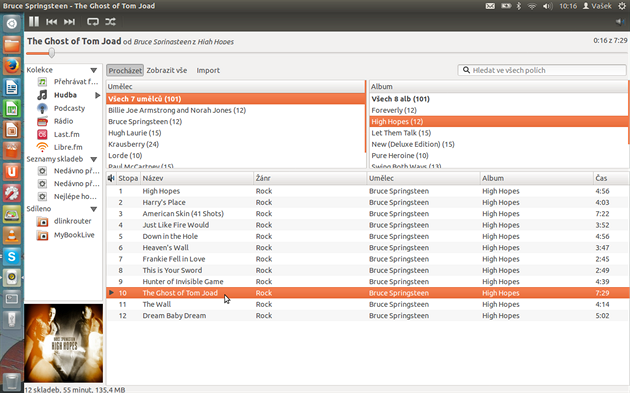Viewport: 630px width, 393px height.
Task: Open Ubuntu Dash home button
Action: 12,23
